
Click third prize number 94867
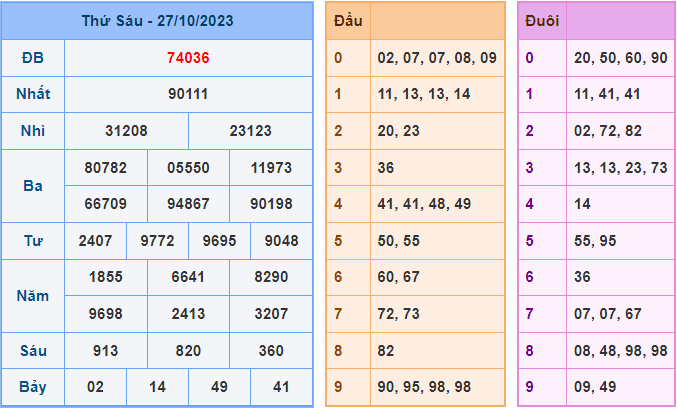[188, 204]
